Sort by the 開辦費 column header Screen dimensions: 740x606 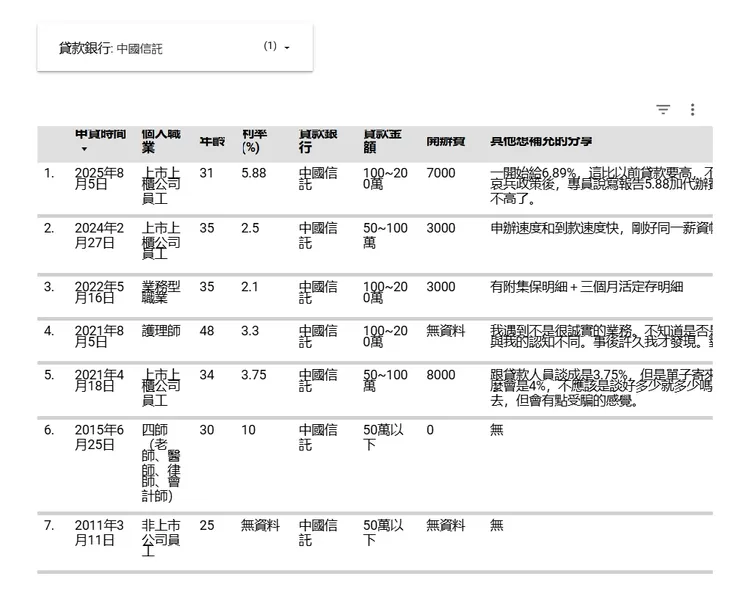[446, 141]
